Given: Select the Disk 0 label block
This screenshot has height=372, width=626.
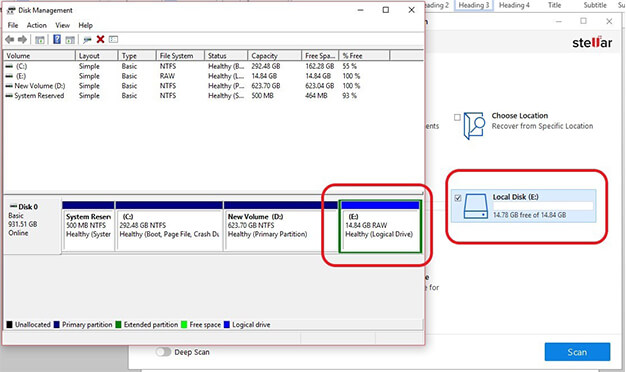Looking at the screenshot, I should [33, 226].
